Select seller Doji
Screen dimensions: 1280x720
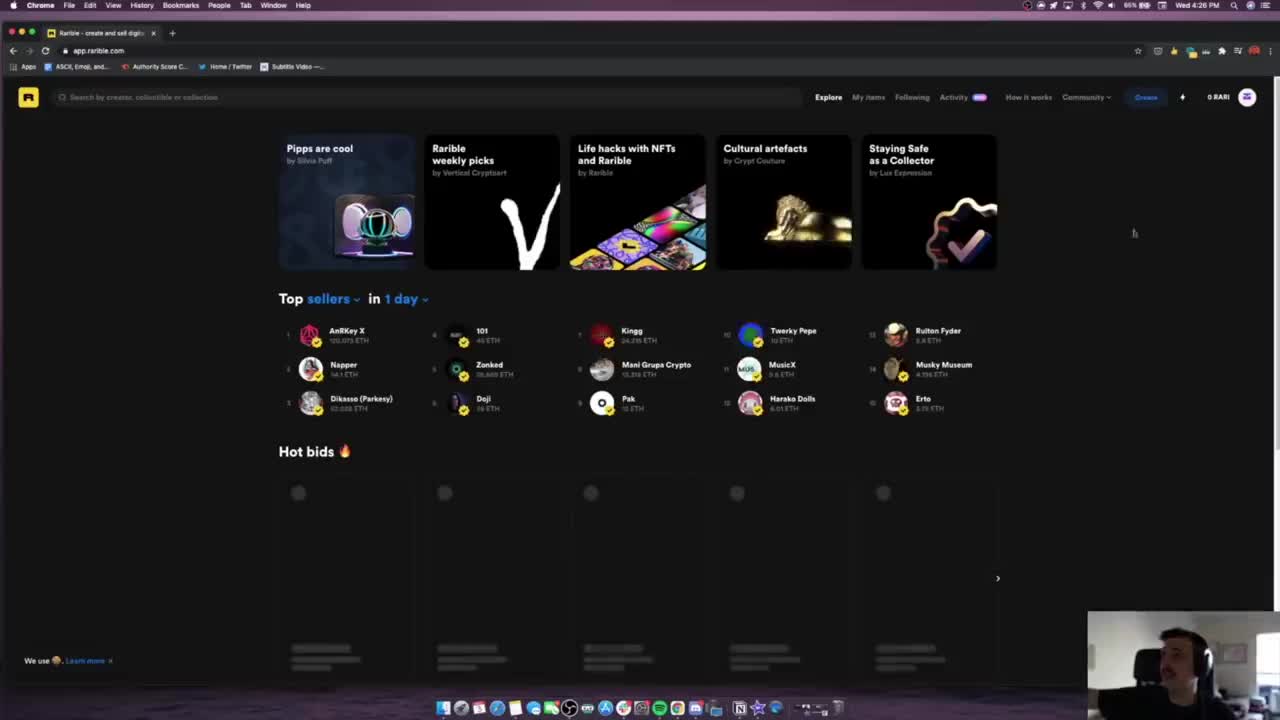[x=483, y=399]
